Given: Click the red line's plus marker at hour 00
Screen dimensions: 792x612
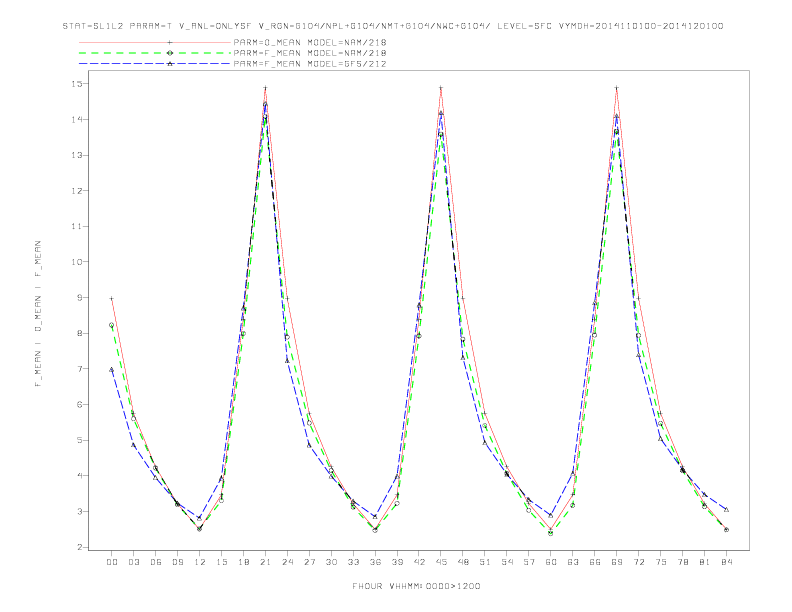Looking at the screenshot, I should click(x=112, y=298).
